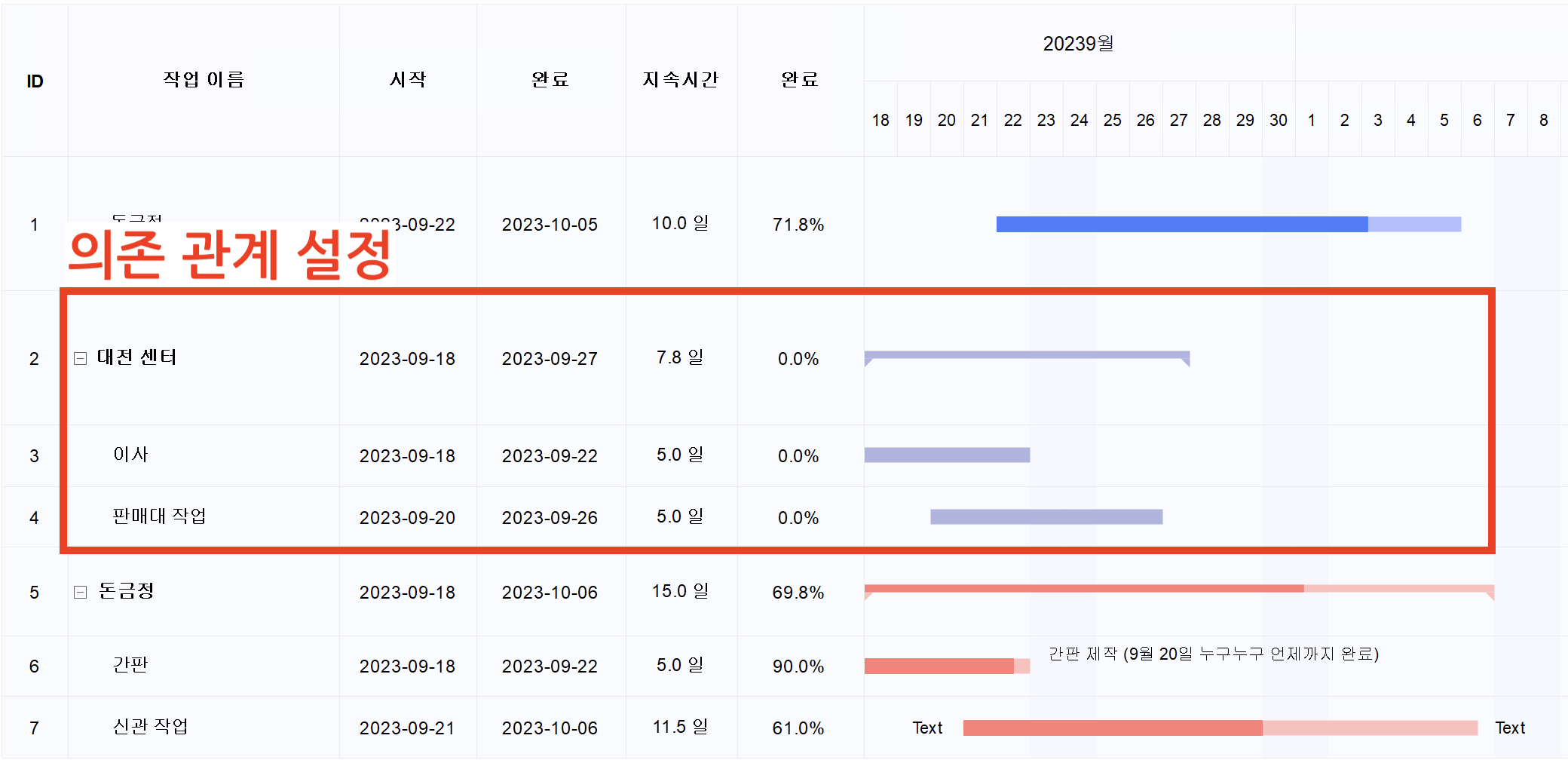Select the 대전 센터 task name
The image size is (1568, 763).
138,358
